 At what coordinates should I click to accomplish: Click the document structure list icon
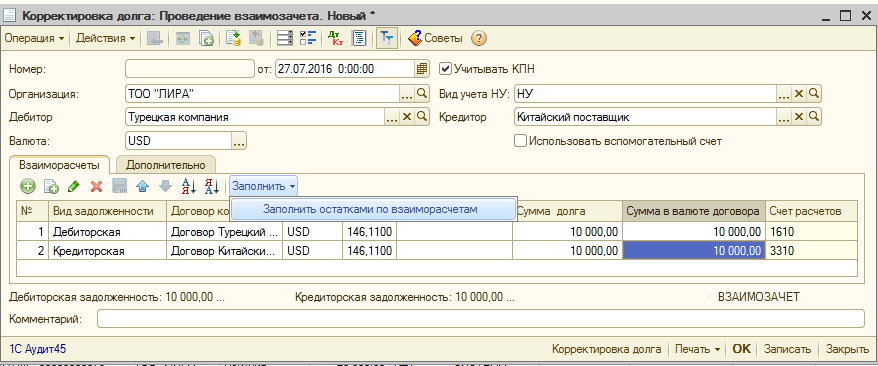tap(285, 38)
